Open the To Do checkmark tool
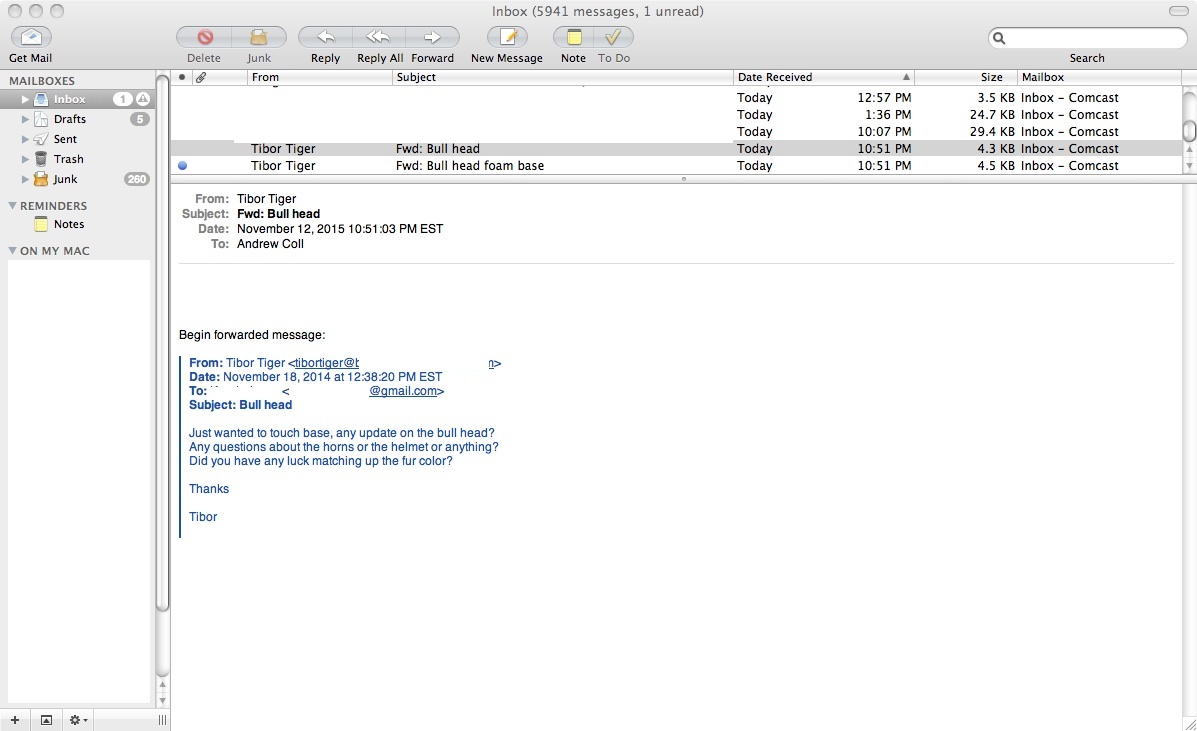 (x=613, y=37)
